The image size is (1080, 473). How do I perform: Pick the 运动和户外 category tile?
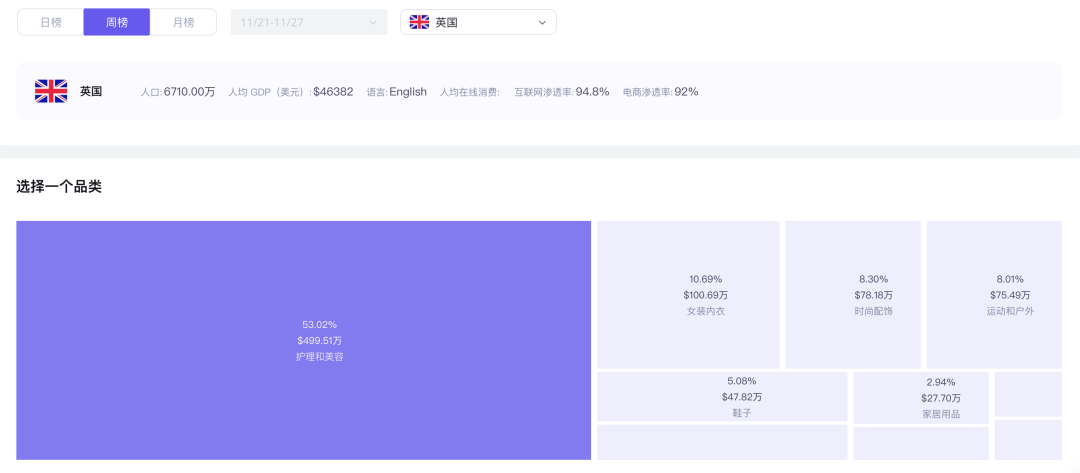tap(994, 295)
